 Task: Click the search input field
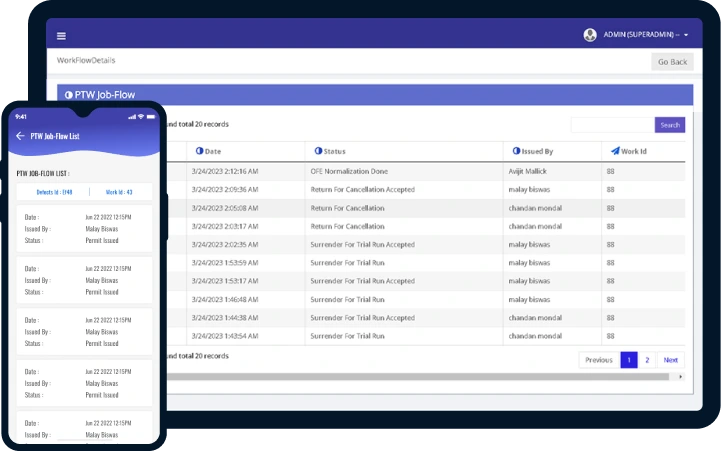612,125
